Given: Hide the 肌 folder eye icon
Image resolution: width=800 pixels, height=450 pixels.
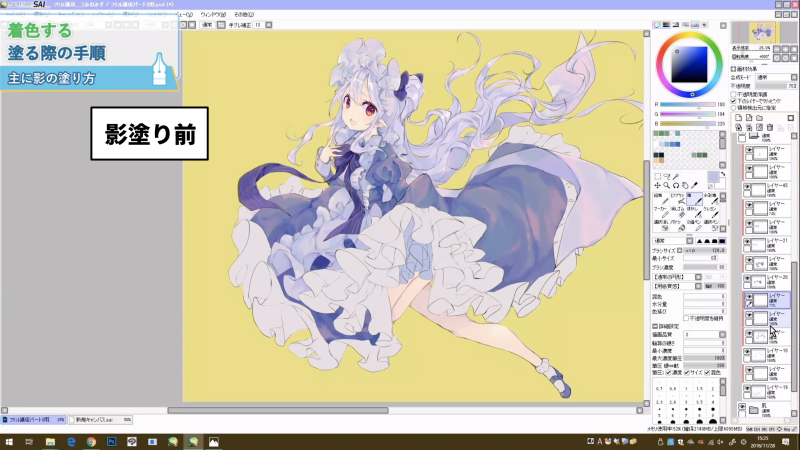Looking at the screenshot, I should pyautogui.click(x=742, y=407).
